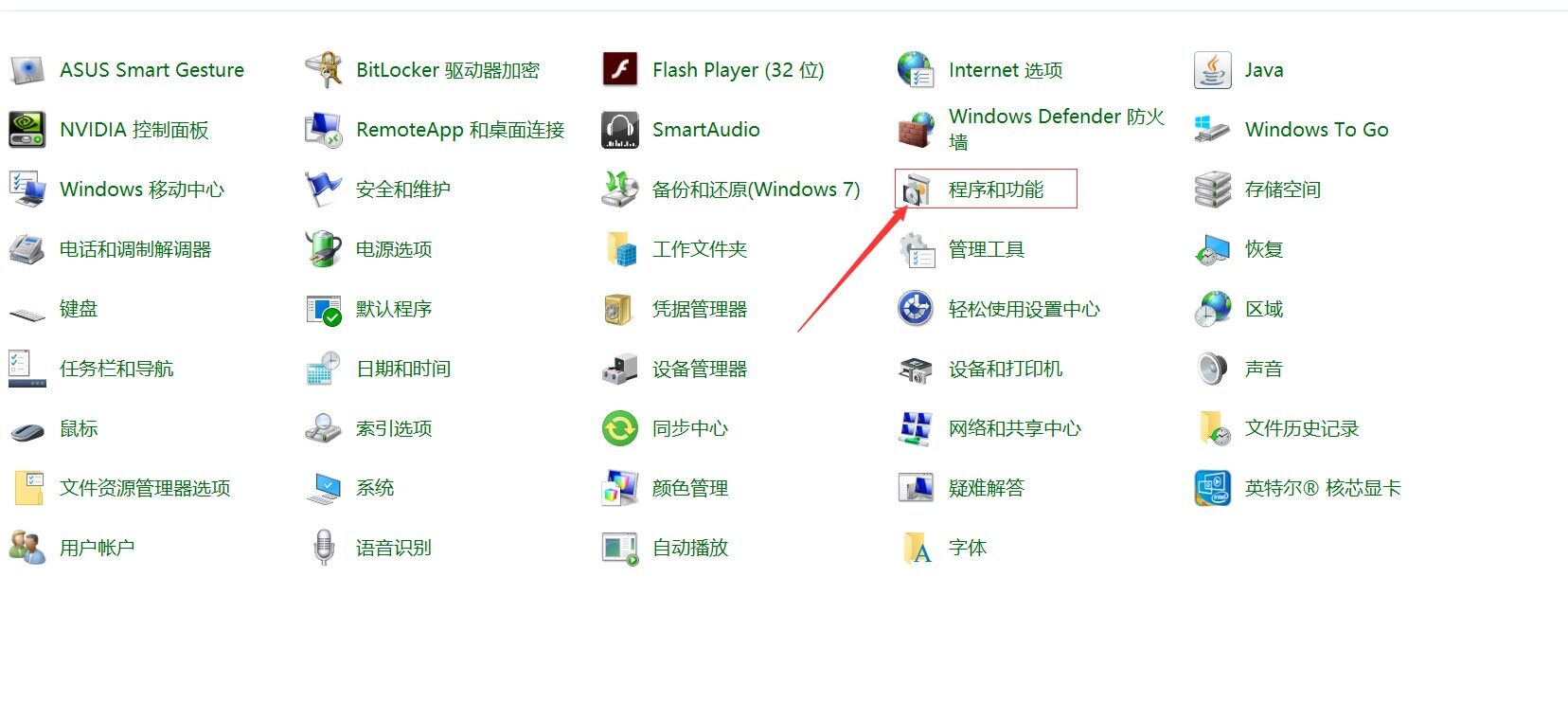Click the Windows To Go icon
The height and width of the screenshot is (704, 1568).
pos(1213,130)
